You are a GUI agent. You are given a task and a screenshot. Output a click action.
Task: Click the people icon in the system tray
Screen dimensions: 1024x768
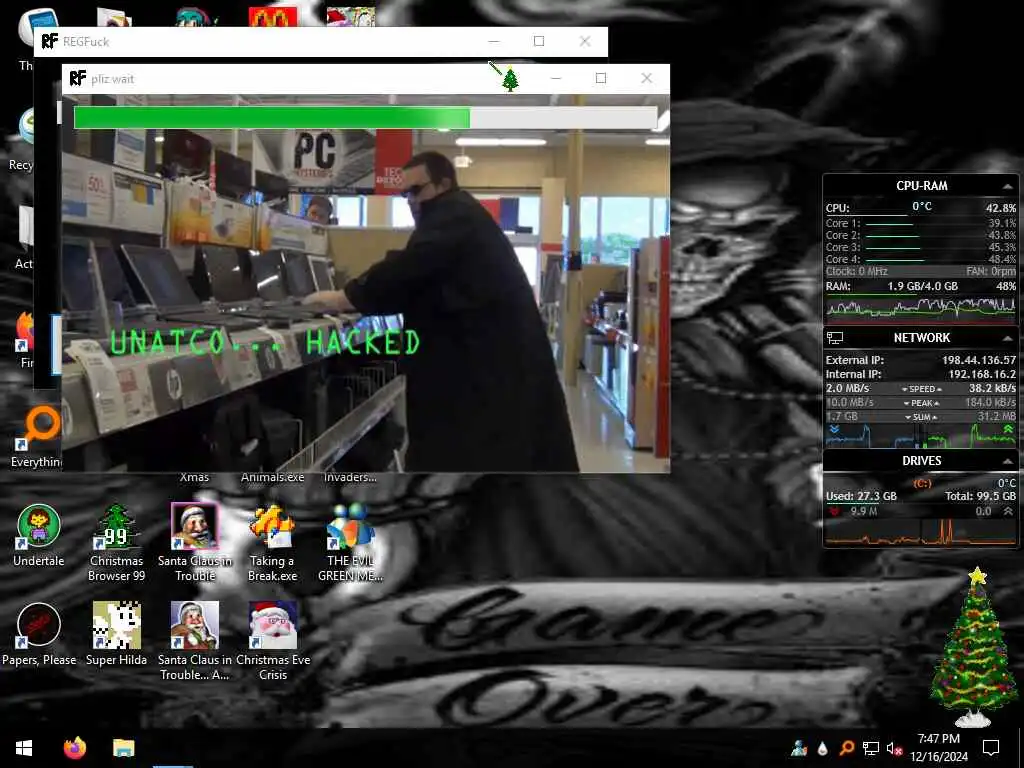tap(799, 748)
